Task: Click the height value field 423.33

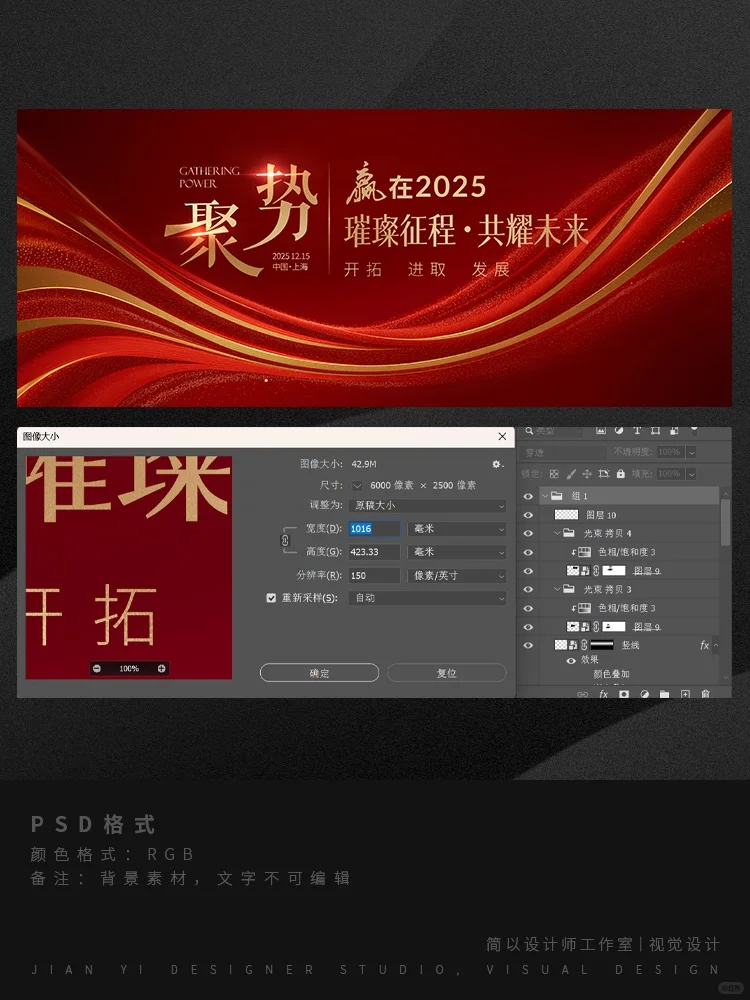Action: (374, 552)
